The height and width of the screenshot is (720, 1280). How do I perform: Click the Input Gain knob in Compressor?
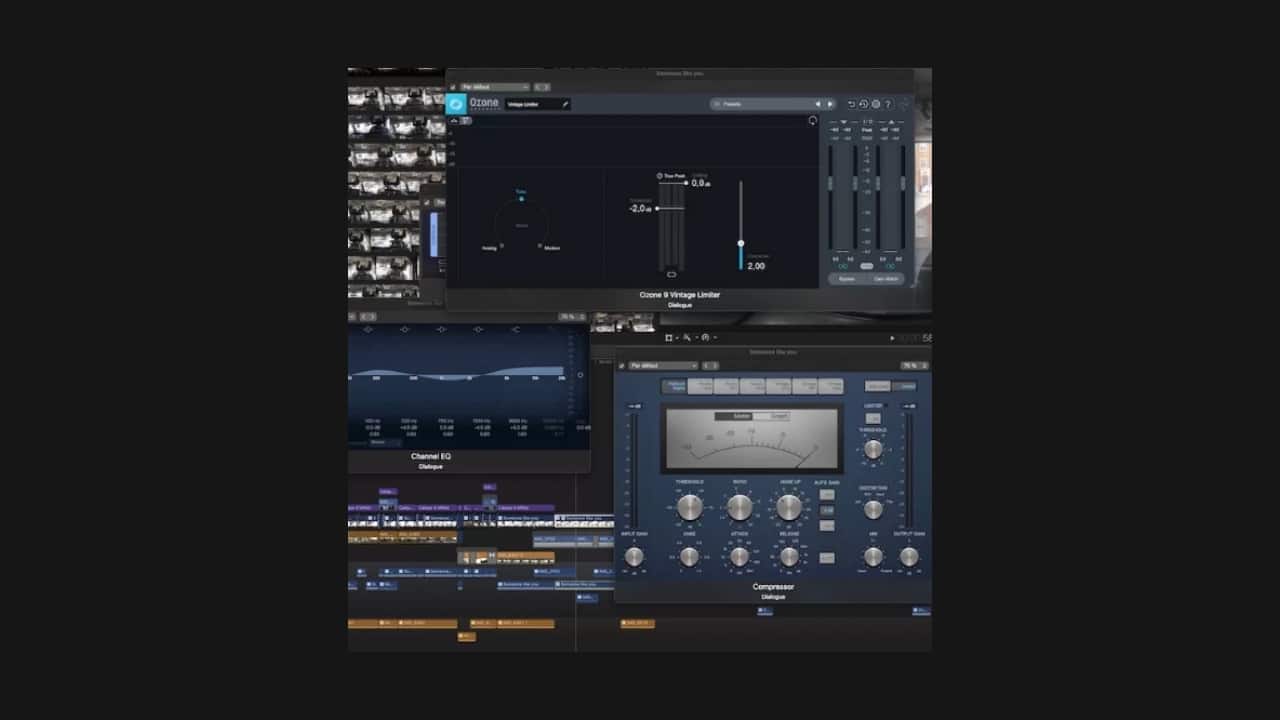[x=634, y=556]
